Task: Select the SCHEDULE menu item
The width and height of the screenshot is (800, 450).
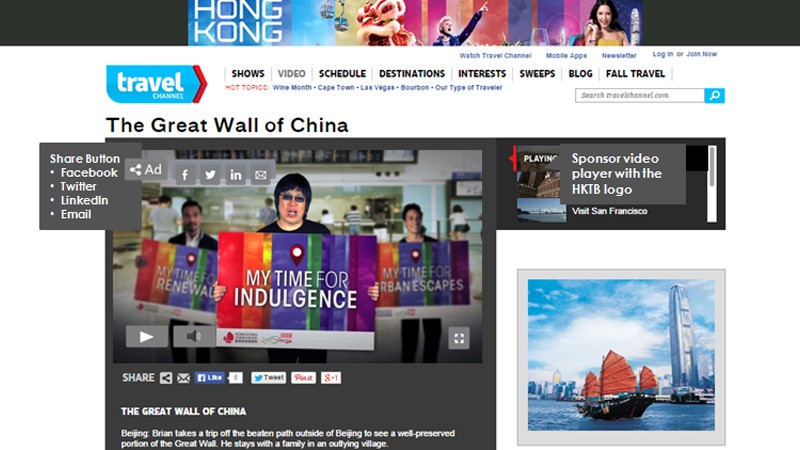Action: [x=342, y=74]
